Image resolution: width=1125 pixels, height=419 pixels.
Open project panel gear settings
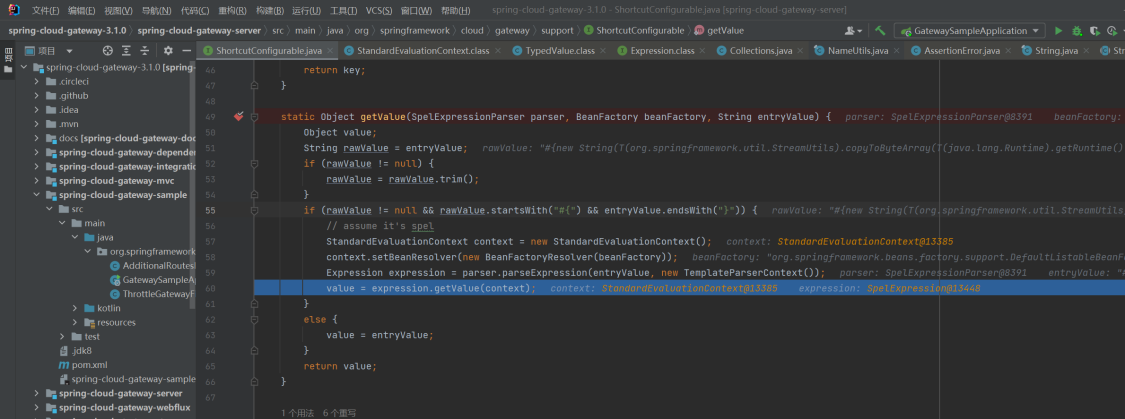169,50
